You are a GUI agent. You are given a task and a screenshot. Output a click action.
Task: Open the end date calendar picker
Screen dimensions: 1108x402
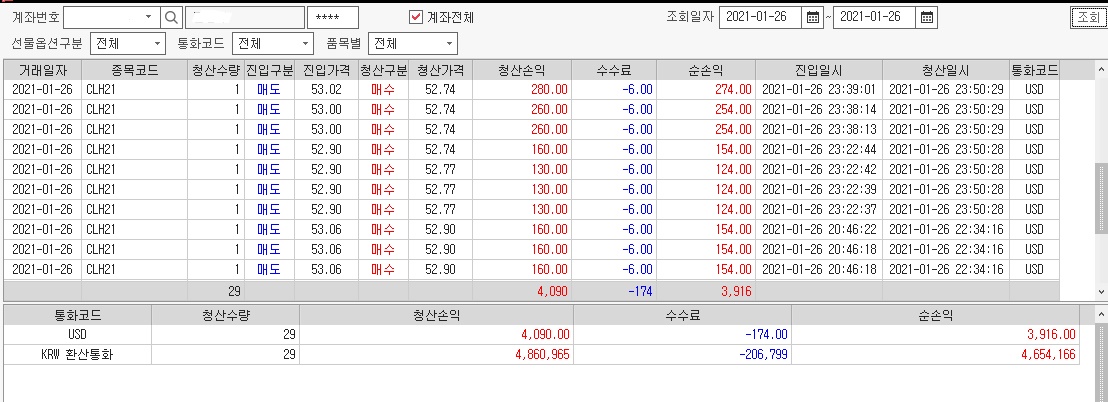tap(926, 17)
